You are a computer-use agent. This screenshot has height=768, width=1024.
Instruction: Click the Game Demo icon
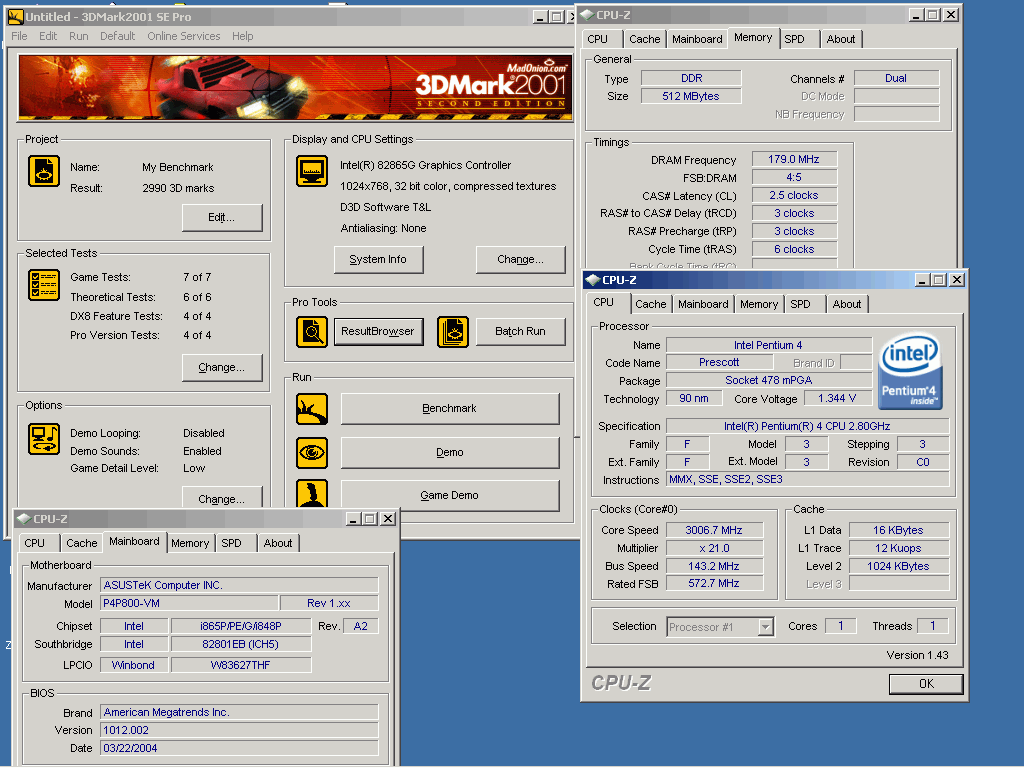pos(312,494)
